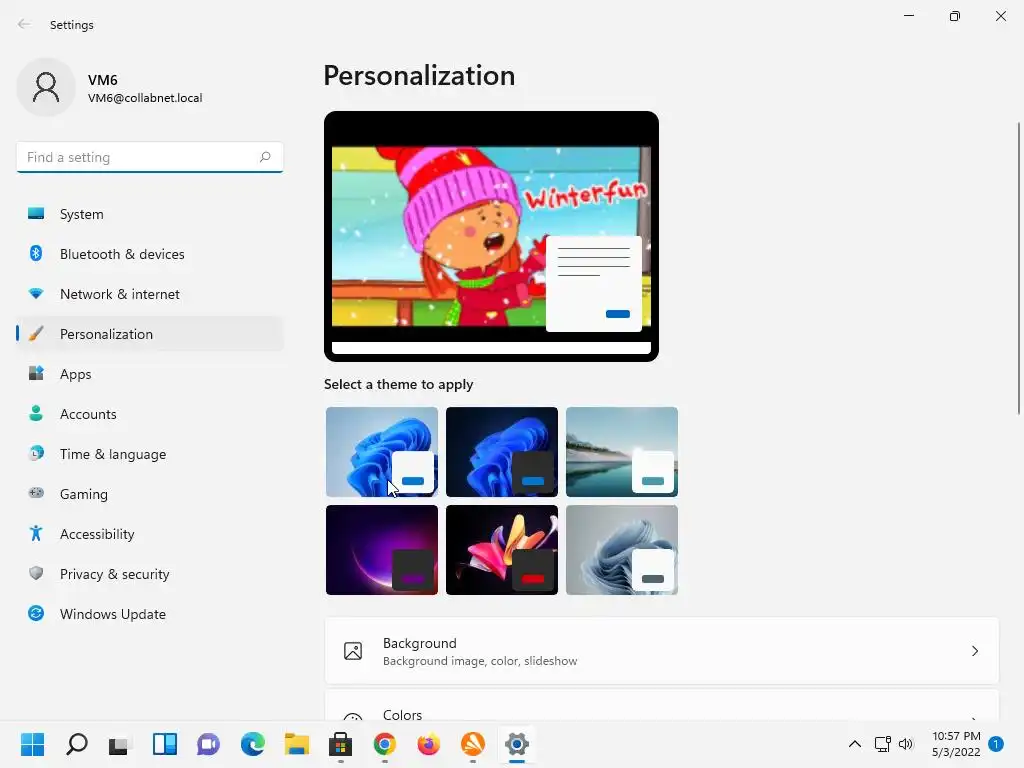Image resolution: width=1024 pixels, height=768 pixels.
Task: Open File Explorer from taskbar
Action: pyautogui.click(x=296, y=744)
